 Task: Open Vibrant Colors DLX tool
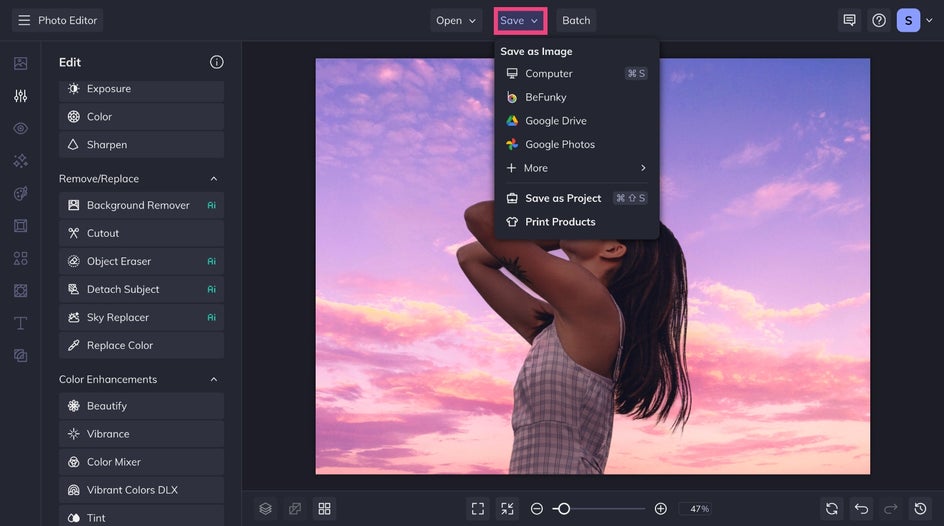click(x=141, y=490)
